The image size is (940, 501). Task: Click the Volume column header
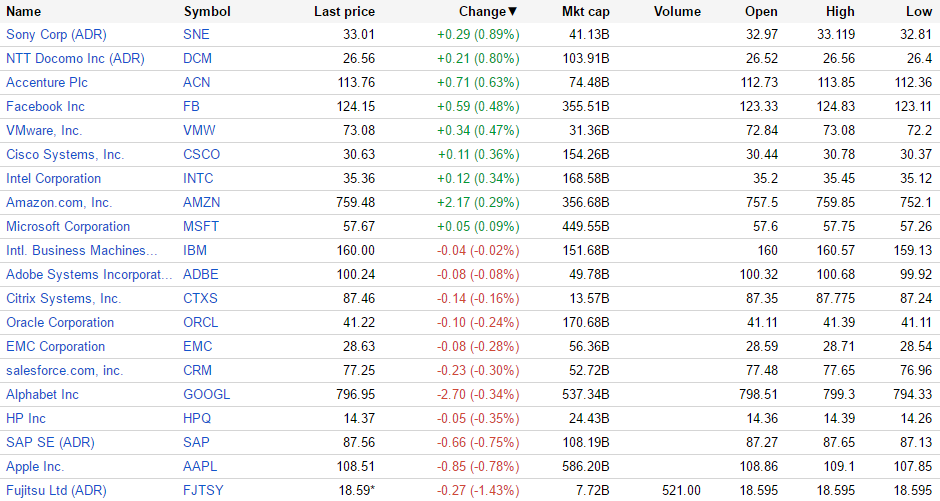tap(677, 12)
